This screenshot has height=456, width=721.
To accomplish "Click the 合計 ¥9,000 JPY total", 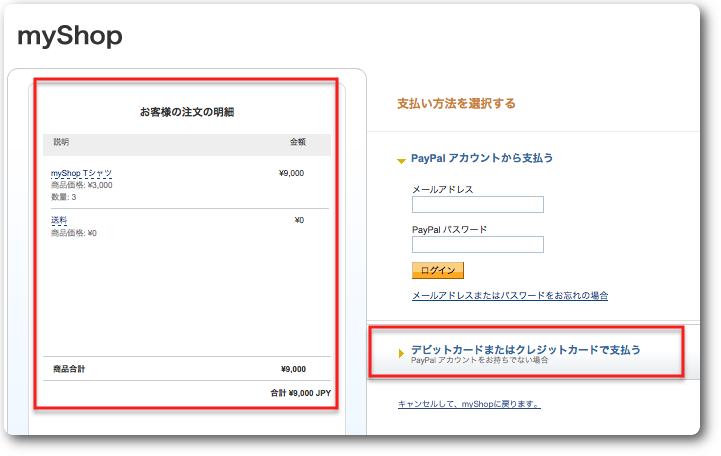I will (301, 393).
